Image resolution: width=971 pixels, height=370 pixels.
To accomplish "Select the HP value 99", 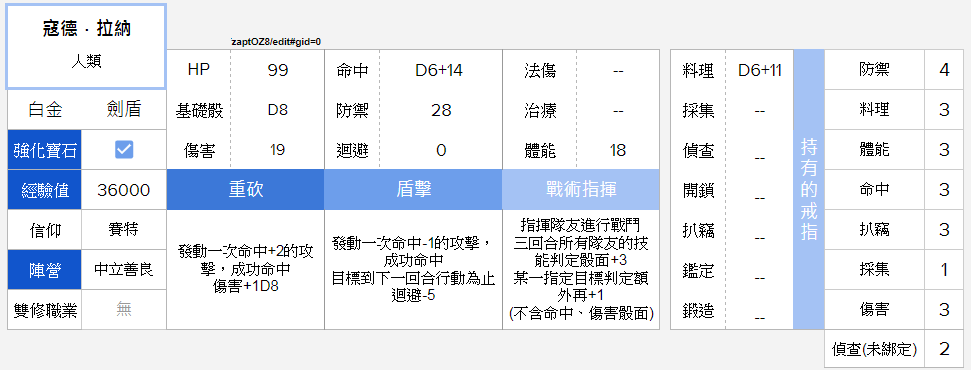I will pos(278,70).
